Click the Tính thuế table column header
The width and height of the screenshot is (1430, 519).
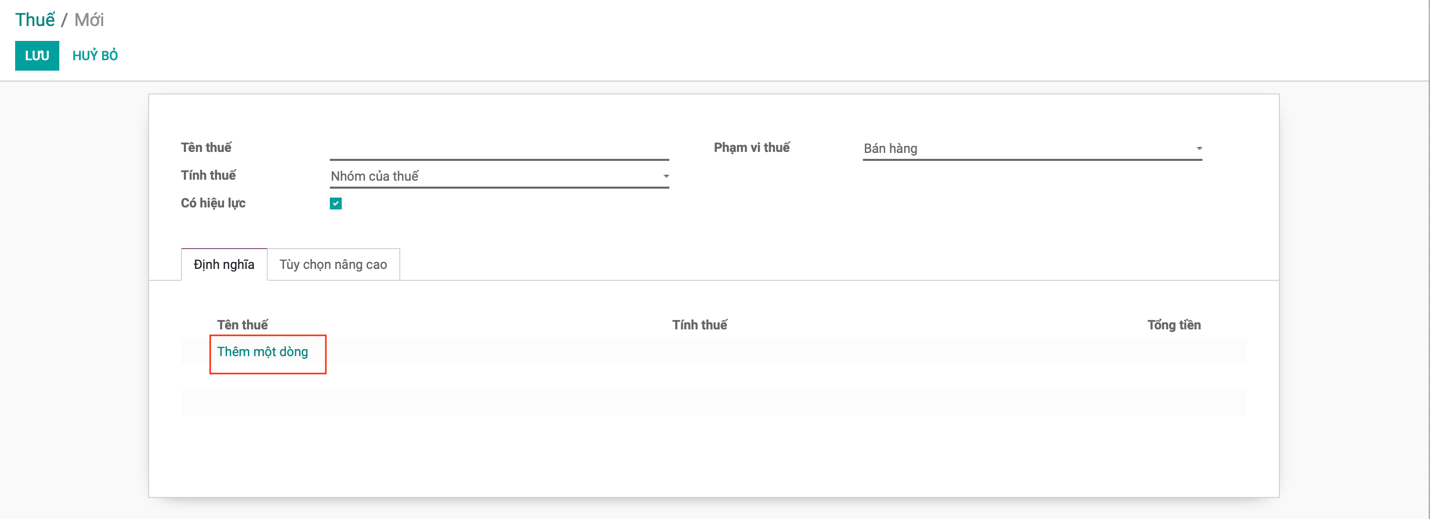[700, 325]
